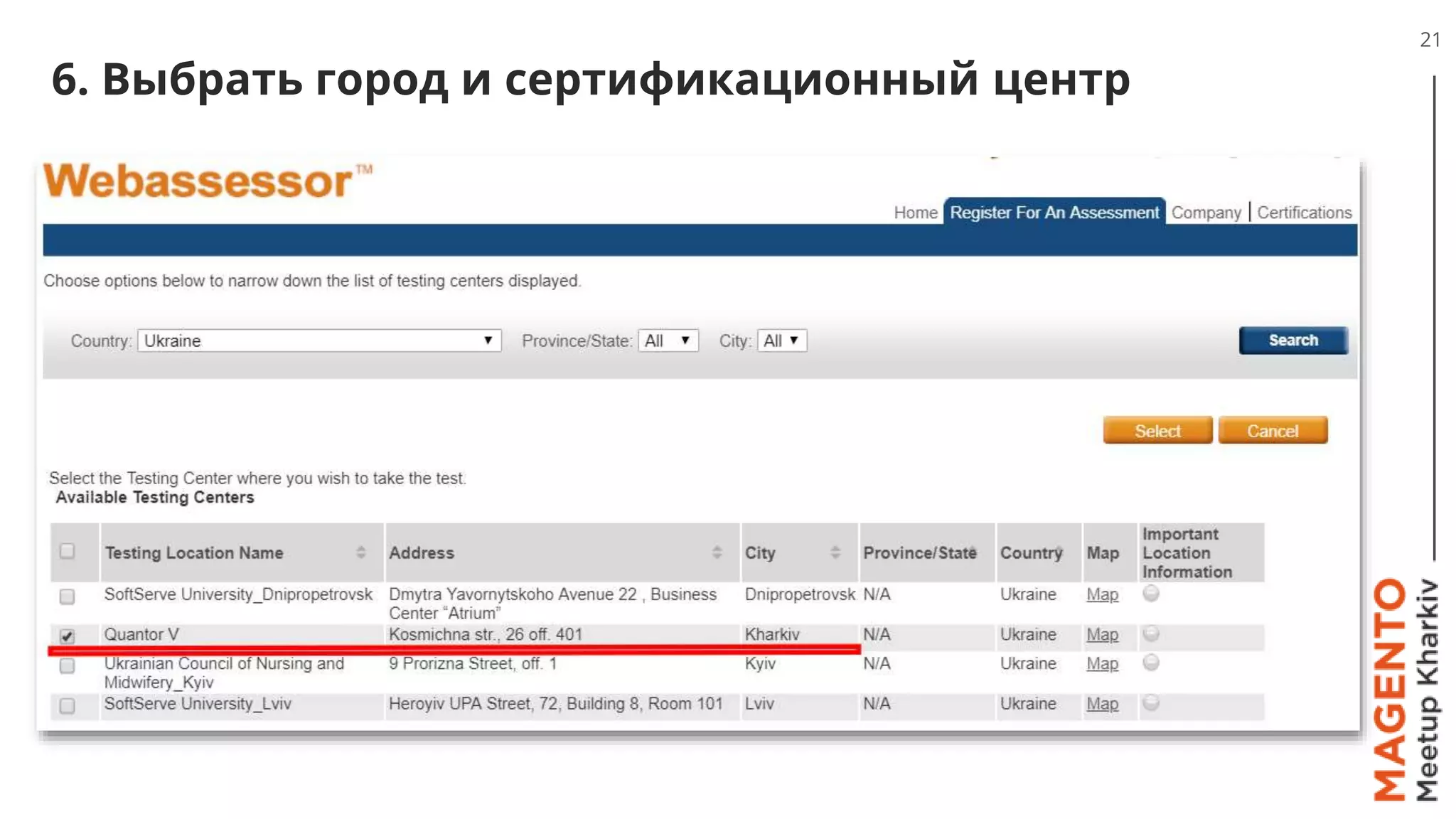Click the Webassessor logo
Image resolution: width=1456 pixels, height=819 pixels.
207,181
